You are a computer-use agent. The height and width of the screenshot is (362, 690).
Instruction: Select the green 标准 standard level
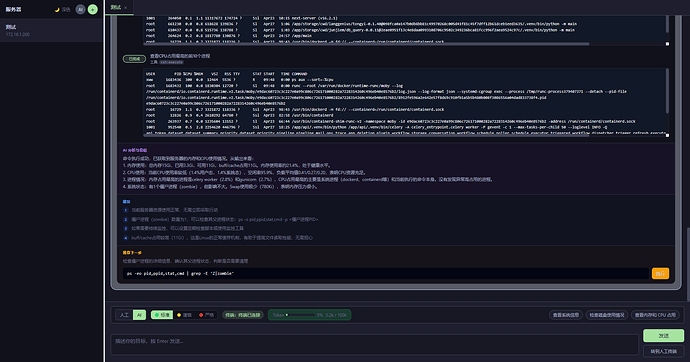pos(161,315)
